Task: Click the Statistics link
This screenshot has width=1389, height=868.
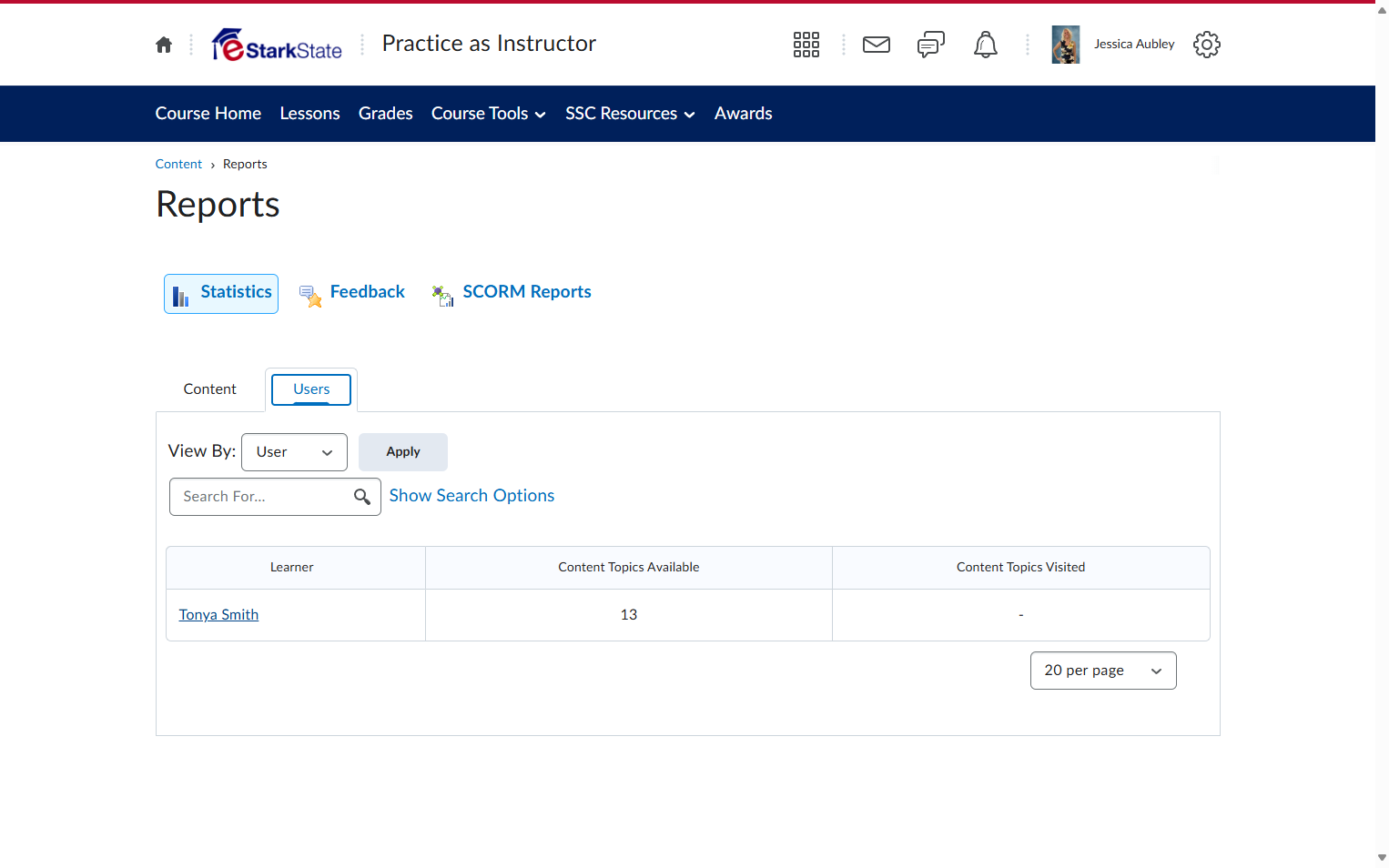Action: pos(237,292)
